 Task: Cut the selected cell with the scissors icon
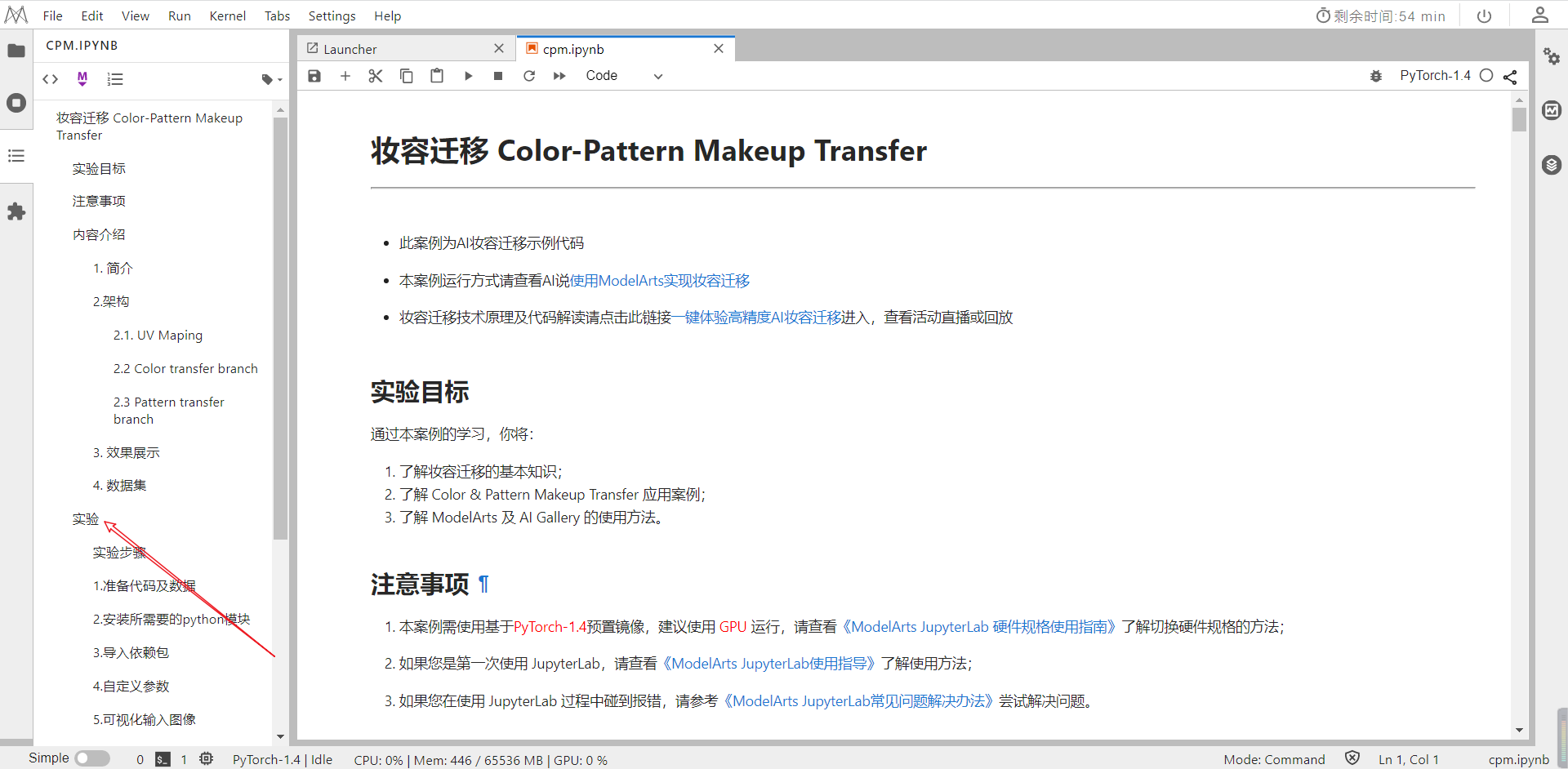coord(376,76)
